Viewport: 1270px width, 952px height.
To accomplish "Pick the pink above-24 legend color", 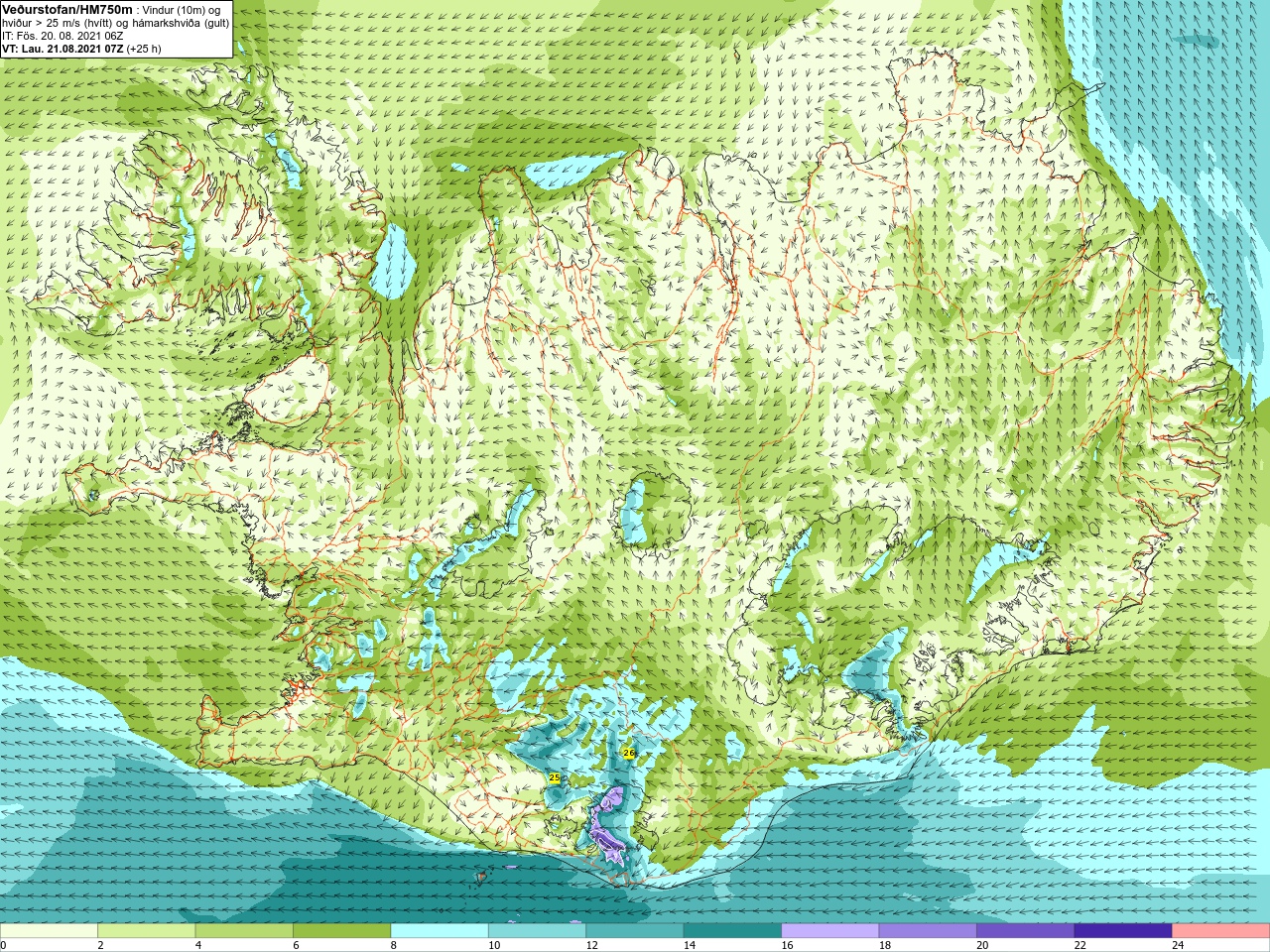I will (1221, 931).
